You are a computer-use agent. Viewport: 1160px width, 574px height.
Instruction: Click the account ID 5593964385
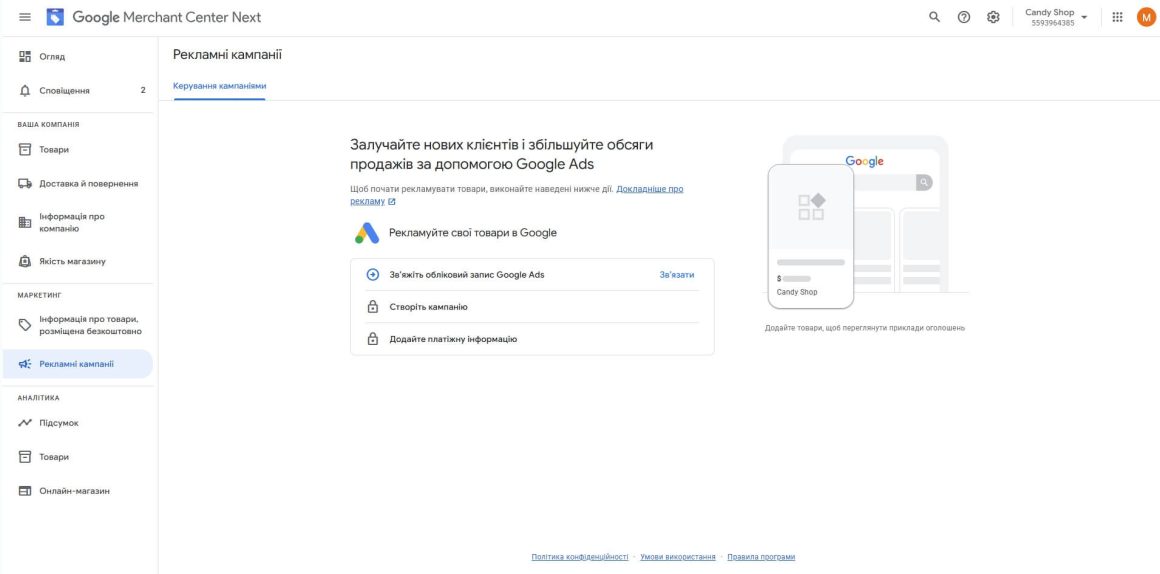(x=1053, y=23)
